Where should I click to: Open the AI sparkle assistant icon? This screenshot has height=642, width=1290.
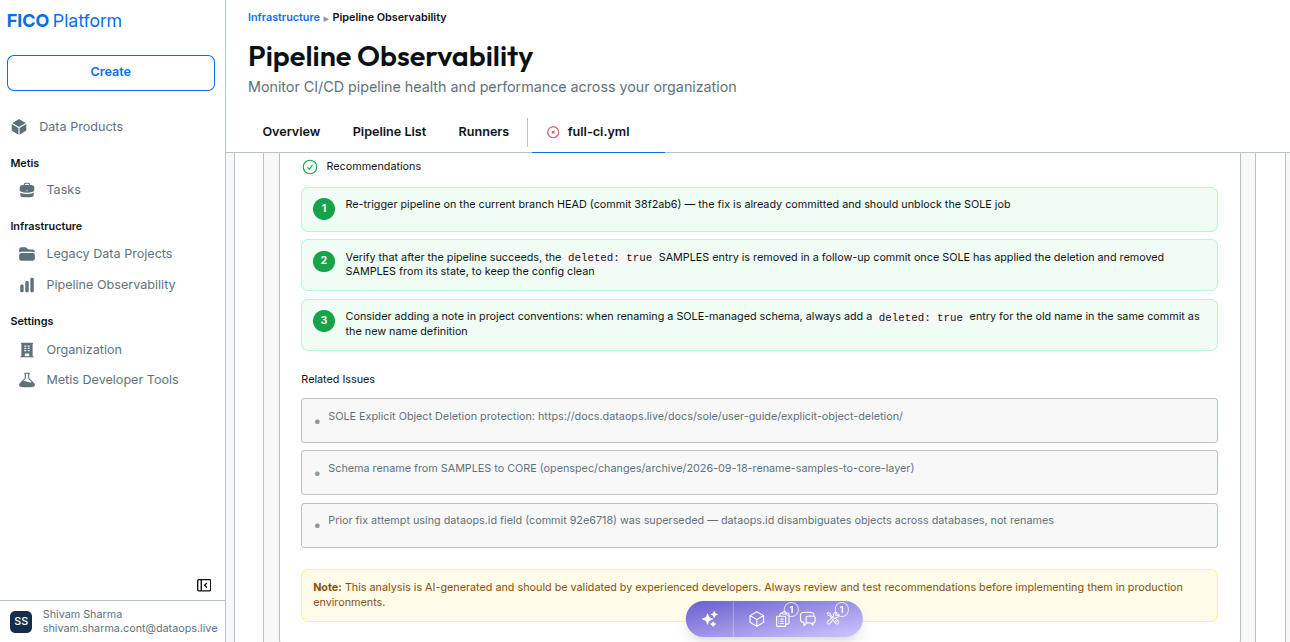point(710,619)
